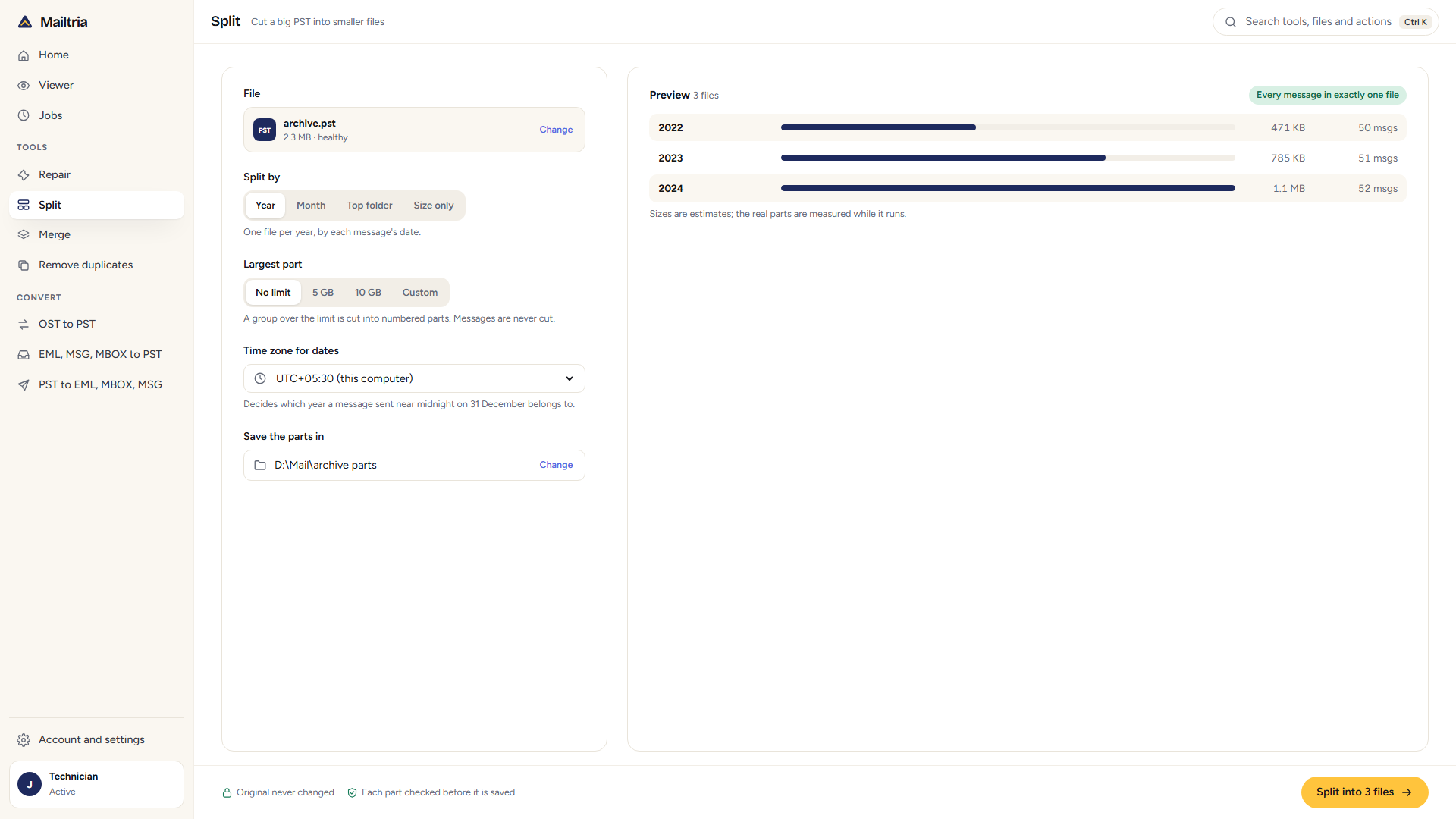Screen dimensions: 1456x819
Task: Choose Top folder split mode
Action: [x=370, y=206]
